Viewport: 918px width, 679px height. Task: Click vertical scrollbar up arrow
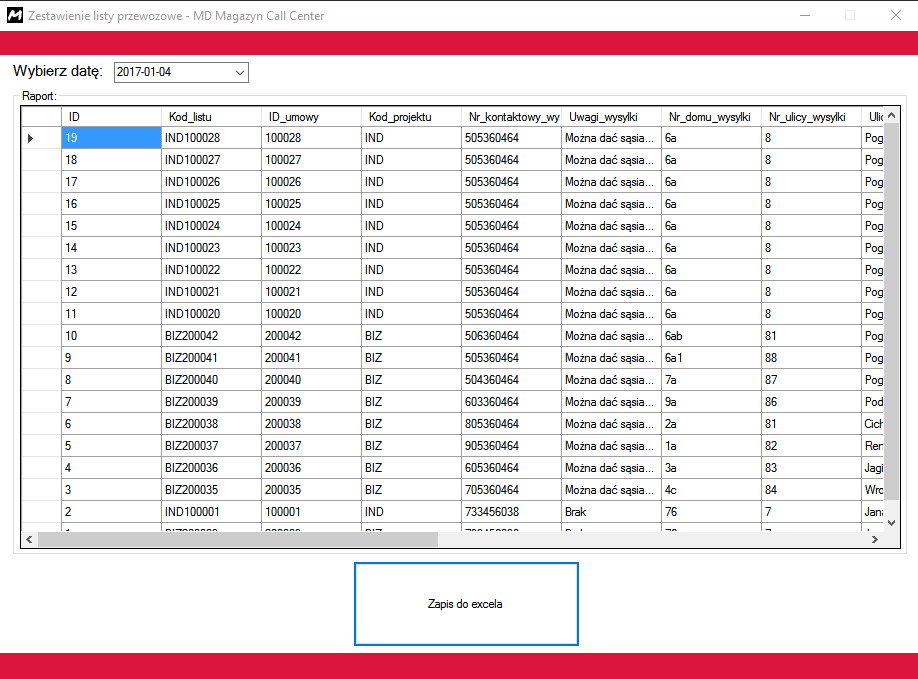[x=891, y=115]
